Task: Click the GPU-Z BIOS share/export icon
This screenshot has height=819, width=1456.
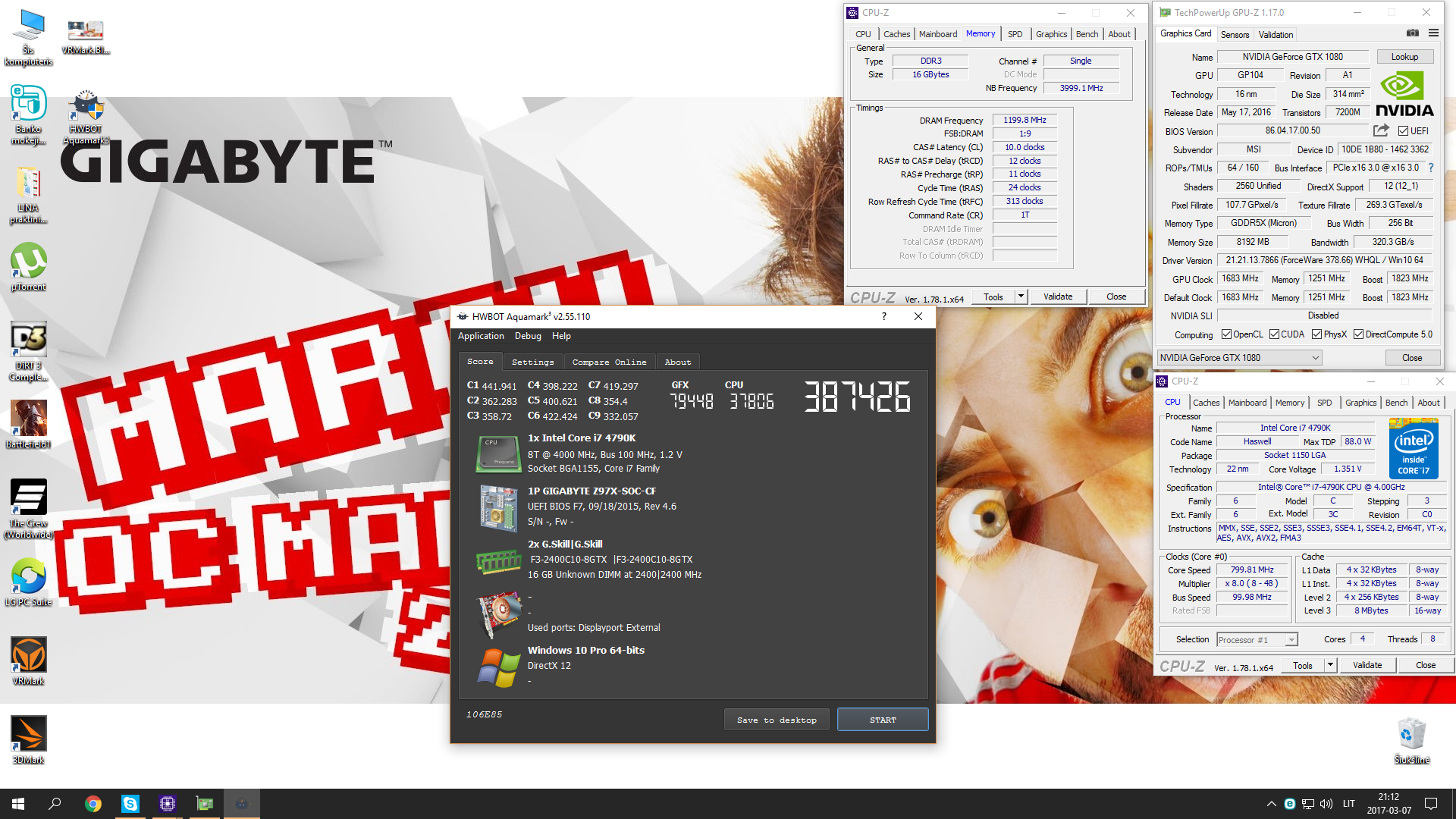Action: (1381, 130)
